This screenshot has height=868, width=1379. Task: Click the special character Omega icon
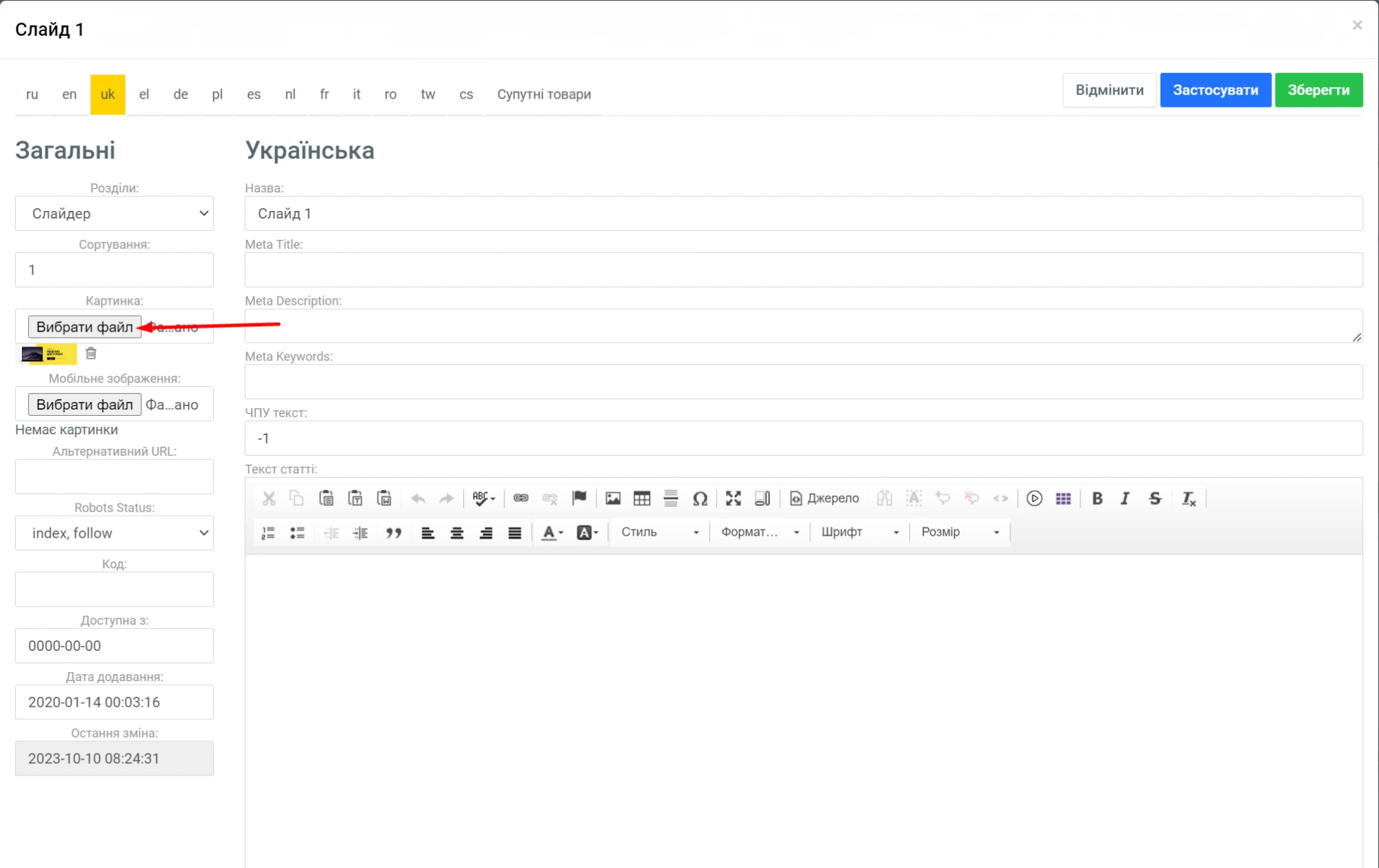point(700,498)
